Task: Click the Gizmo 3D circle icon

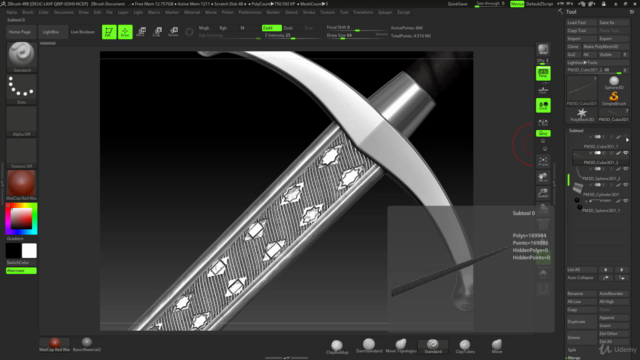Action: pos(189,32)
